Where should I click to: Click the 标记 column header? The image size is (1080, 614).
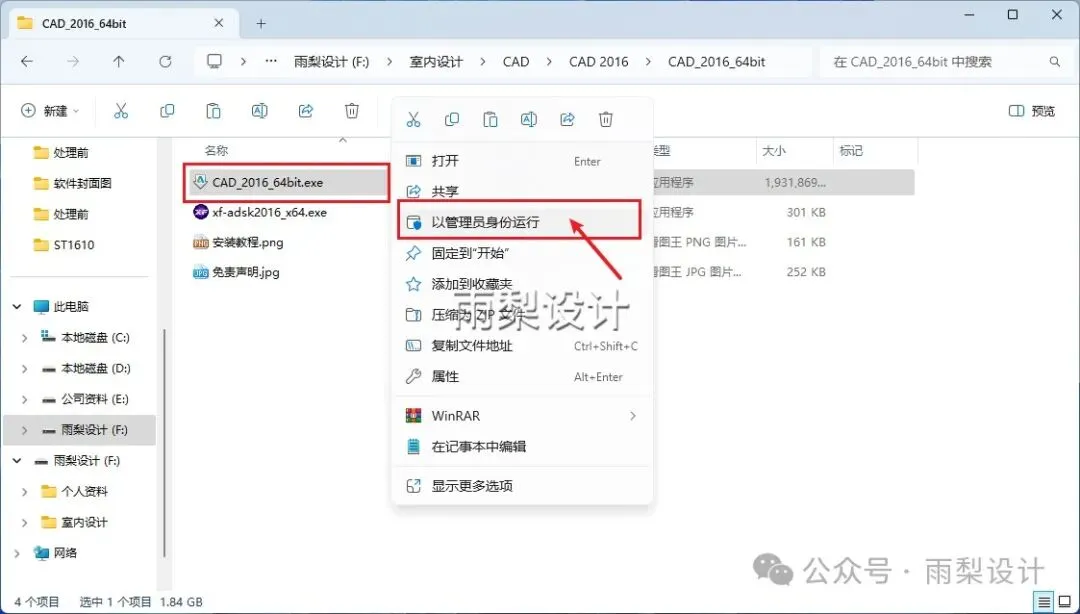pos(851,150)
